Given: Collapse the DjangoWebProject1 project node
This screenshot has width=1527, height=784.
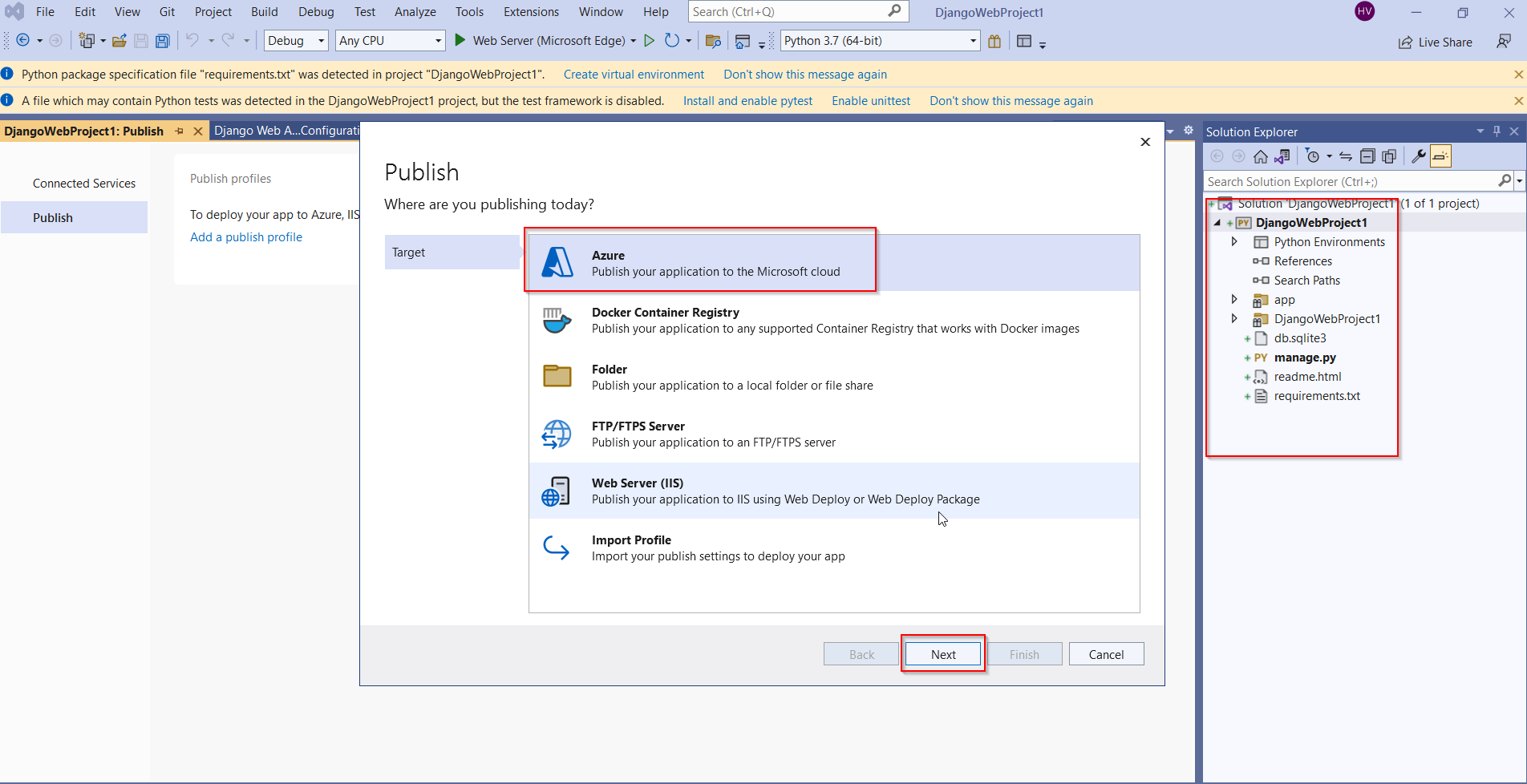Looking at the screenshot, I should [1217, 223].
